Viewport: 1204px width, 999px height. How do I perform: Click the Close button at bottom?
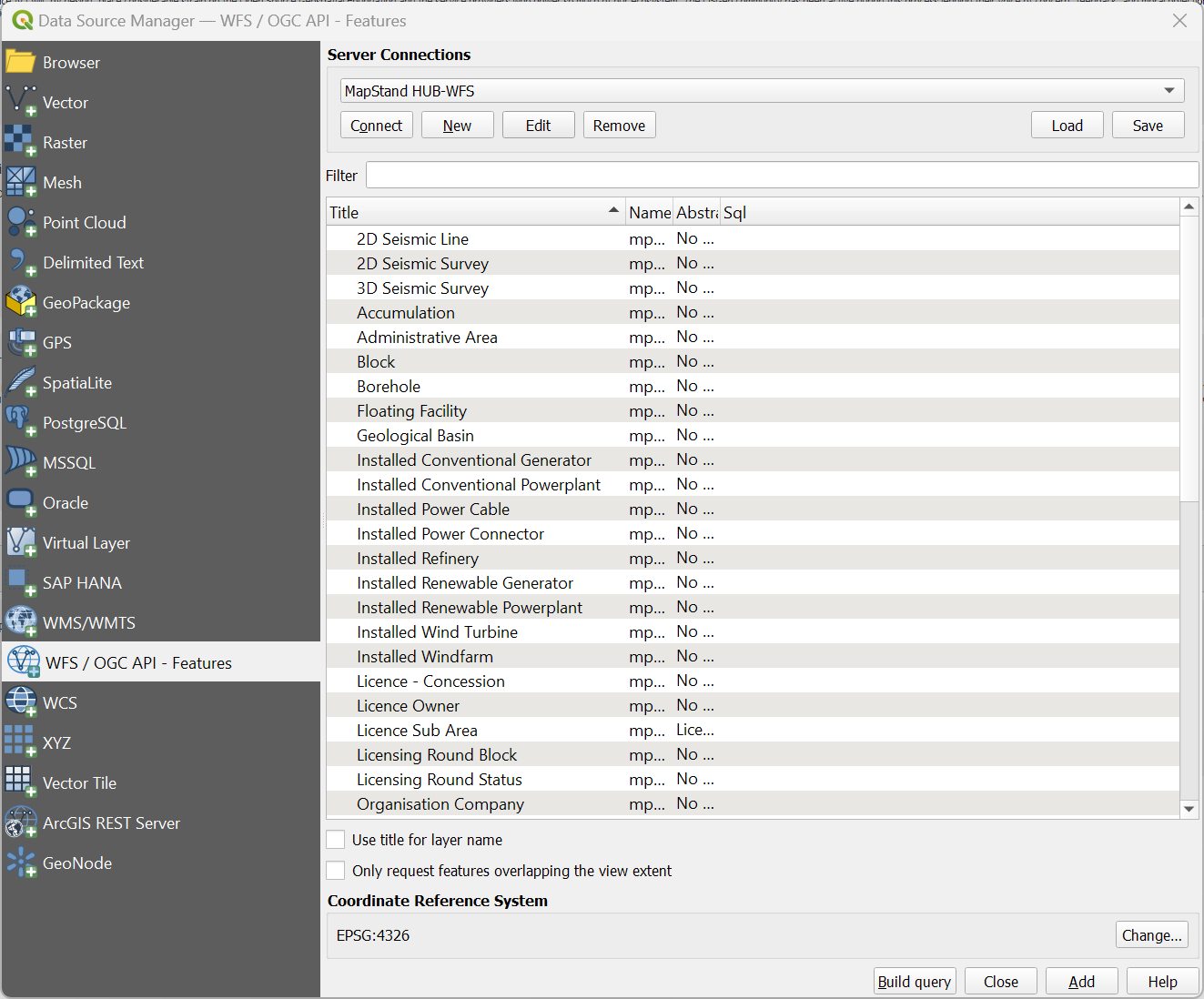[1001, 982]
